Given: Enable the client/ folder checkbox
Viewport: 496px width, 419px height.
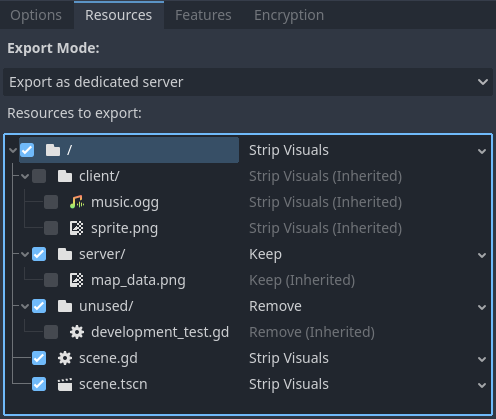Looking at the screenshot, I should coord(39,176).
